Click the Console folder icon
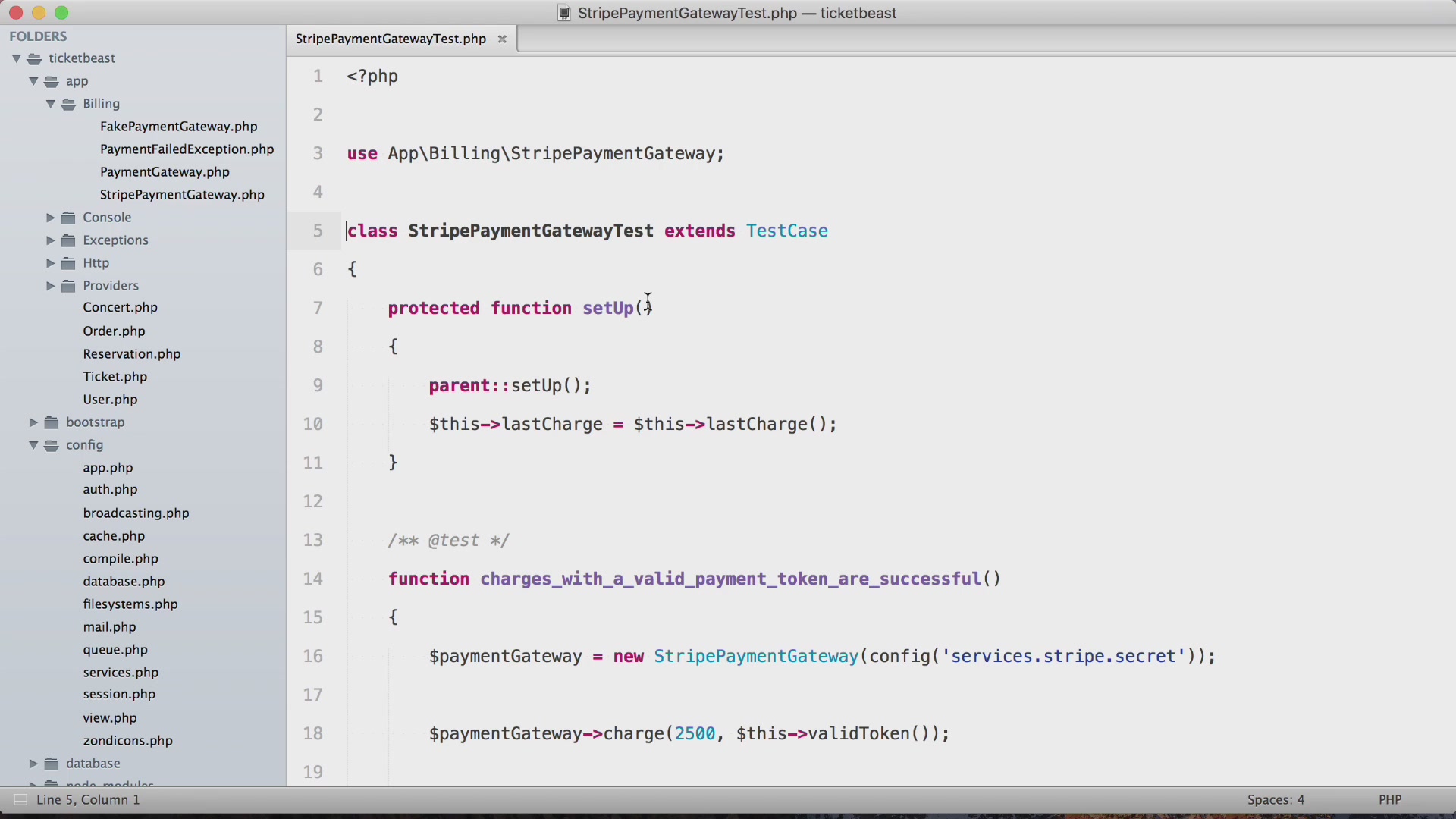 (68, 218)
